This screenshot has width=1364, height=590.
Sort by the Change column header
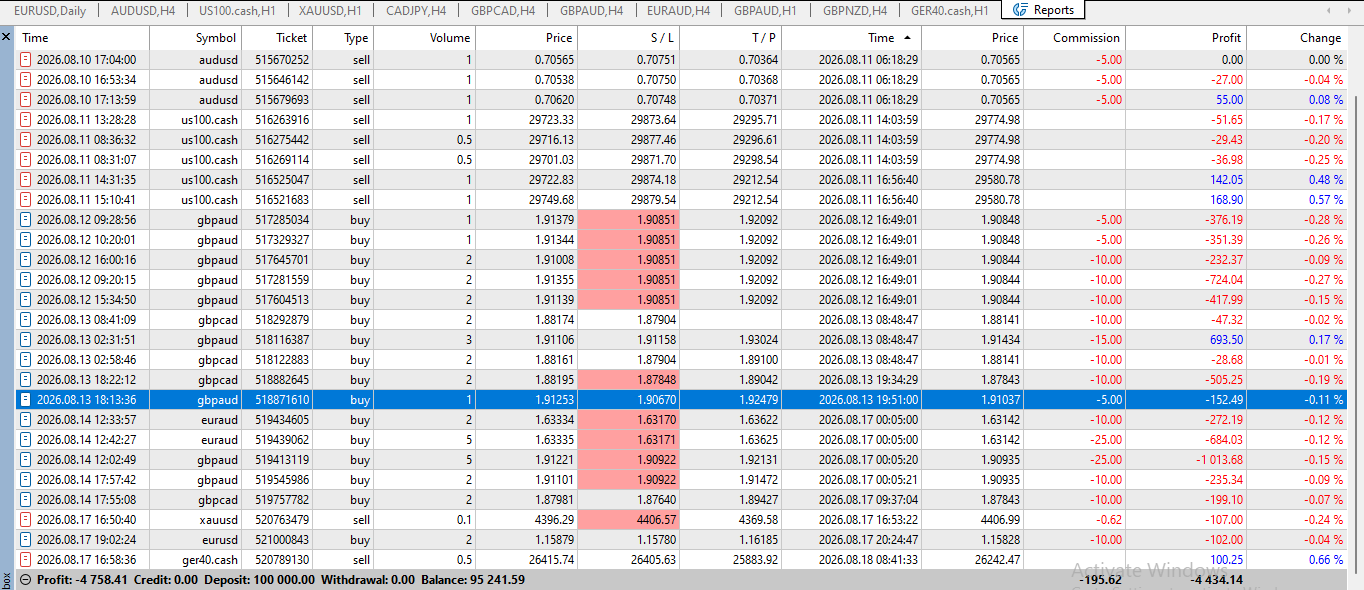tap(1297, 38)
